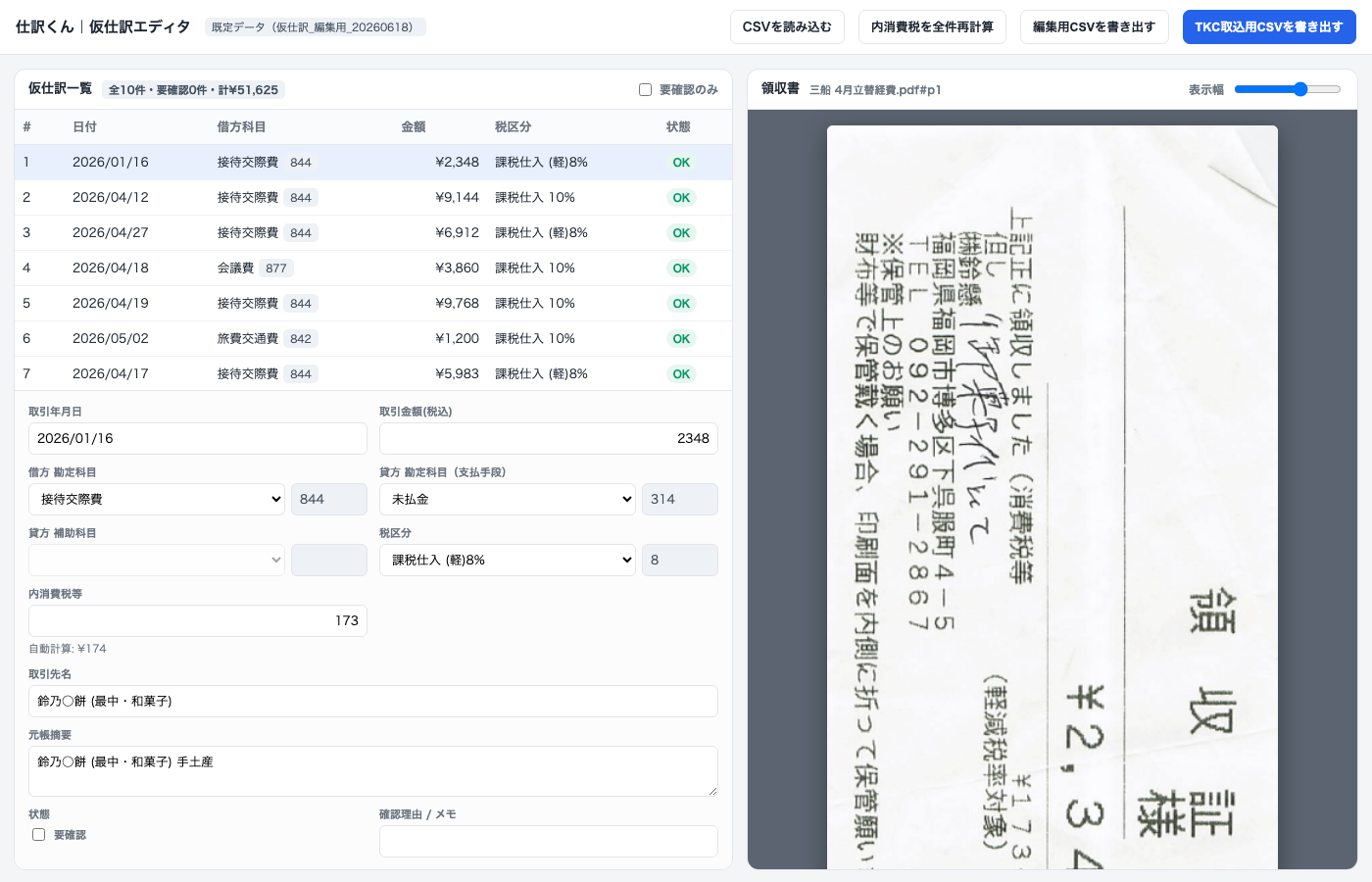Click the 自動計算: ¥174 hint text

pos(68,649)
